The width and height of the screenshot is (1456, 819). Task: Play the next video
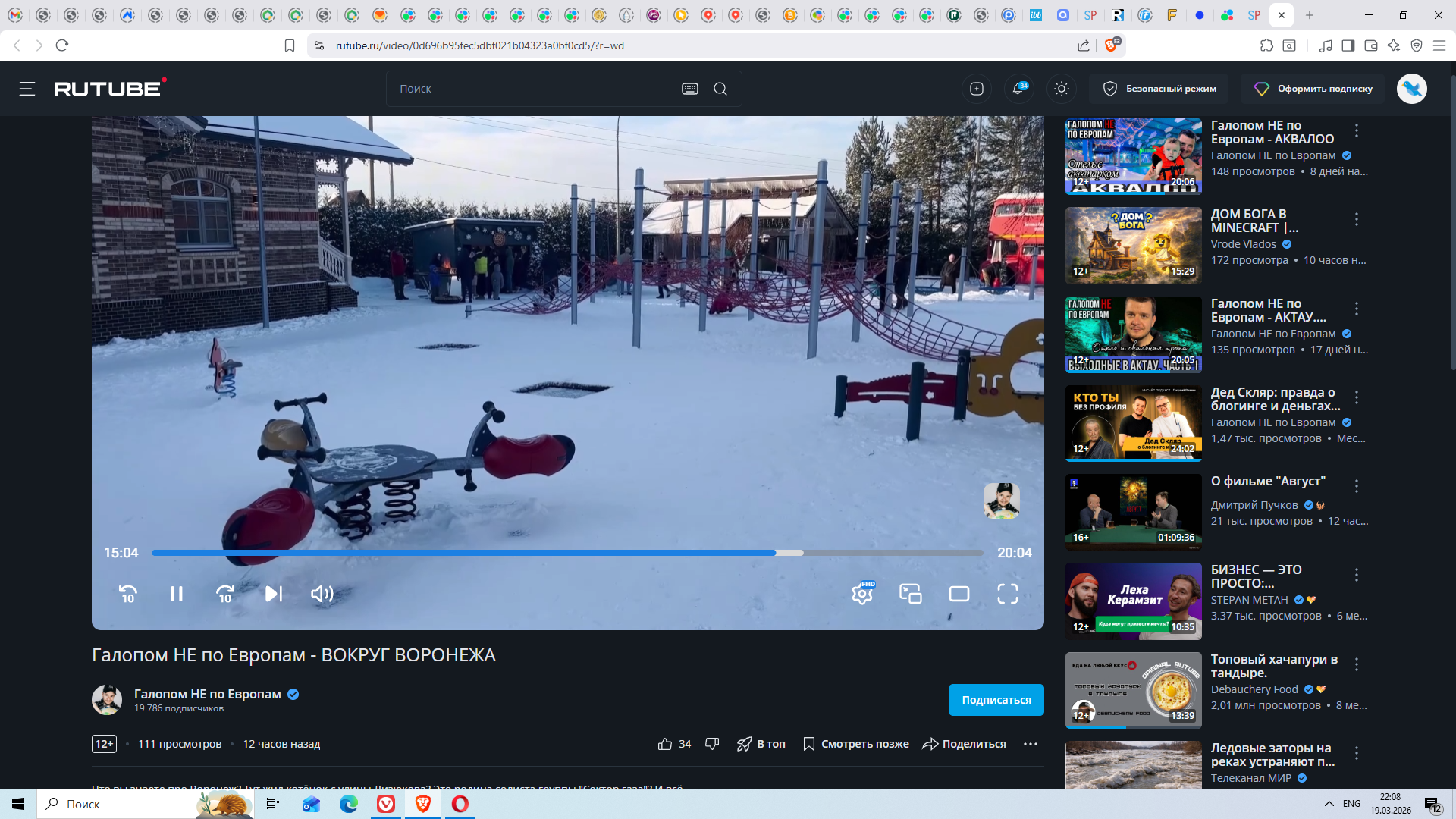coord(274,594)
